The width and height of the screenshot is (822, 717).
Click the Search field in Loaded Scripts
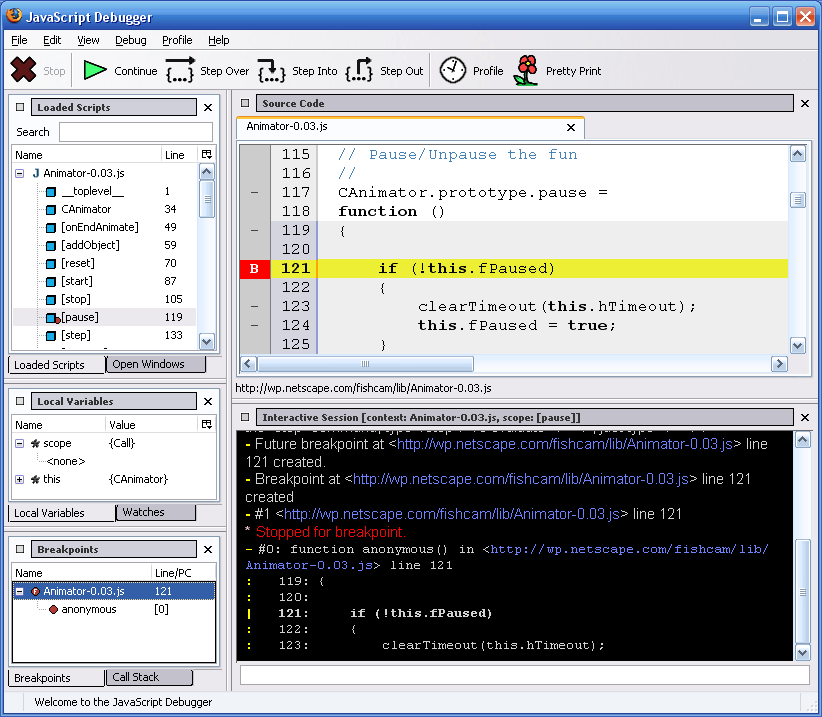coord(137,131)
